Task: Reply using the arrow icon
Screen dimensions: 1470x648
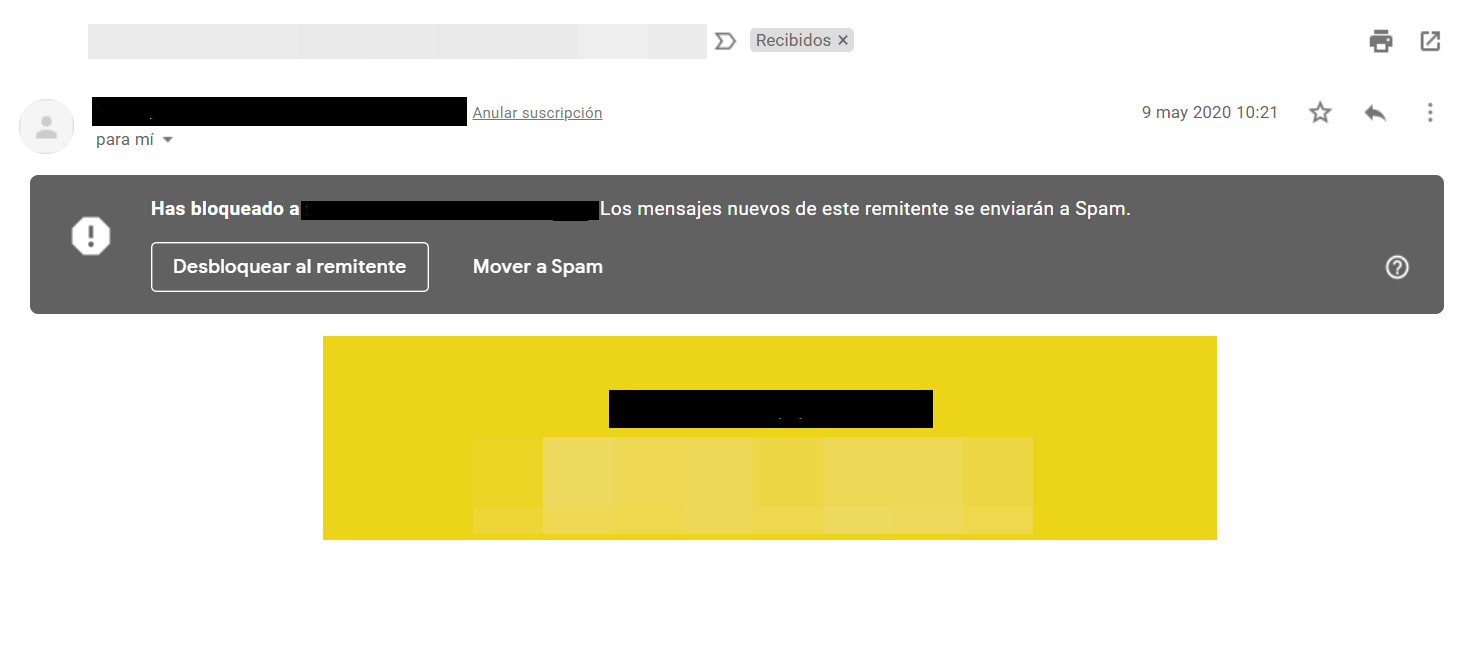Action: coord(1375,113)
